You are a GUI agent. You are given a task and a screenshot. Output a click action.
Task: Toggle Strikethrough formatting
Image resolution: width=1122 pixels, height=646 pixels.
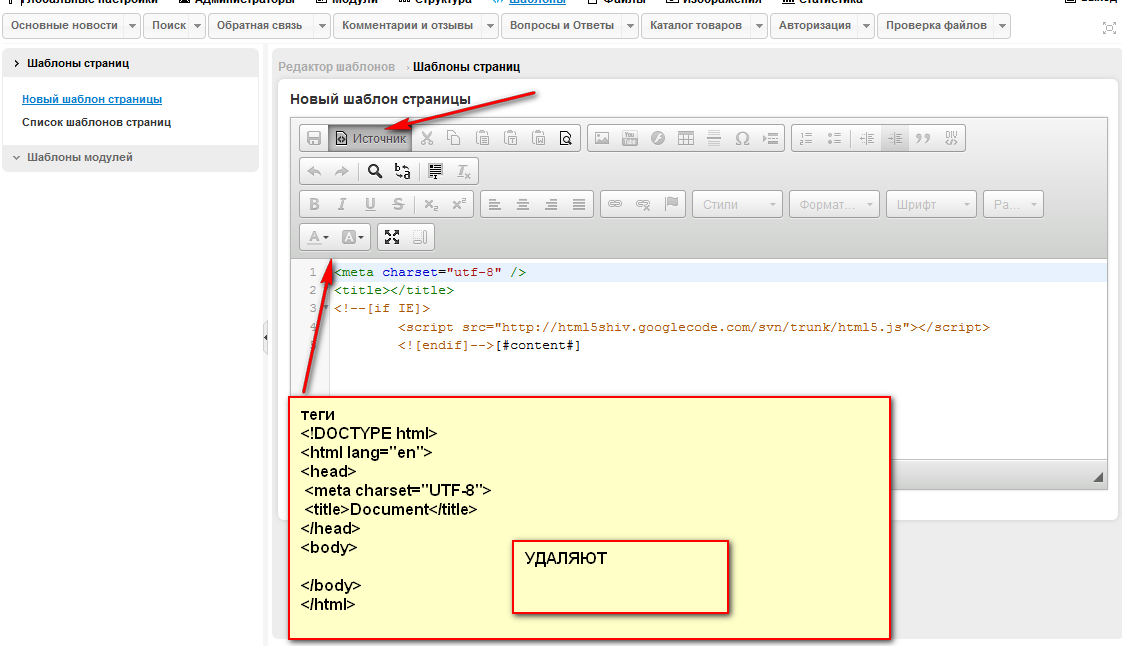point(398,204)
